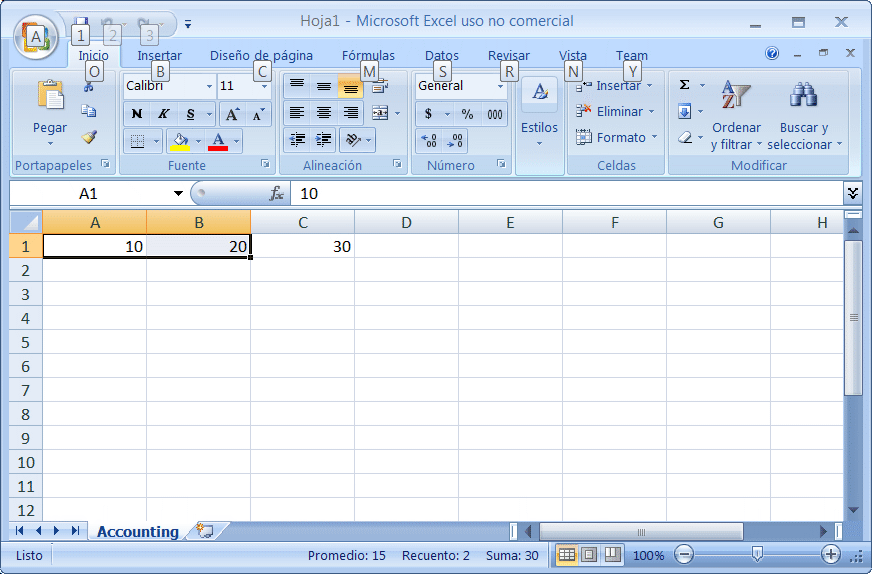
Task: Click the Formato cells button
Action: 617,137
